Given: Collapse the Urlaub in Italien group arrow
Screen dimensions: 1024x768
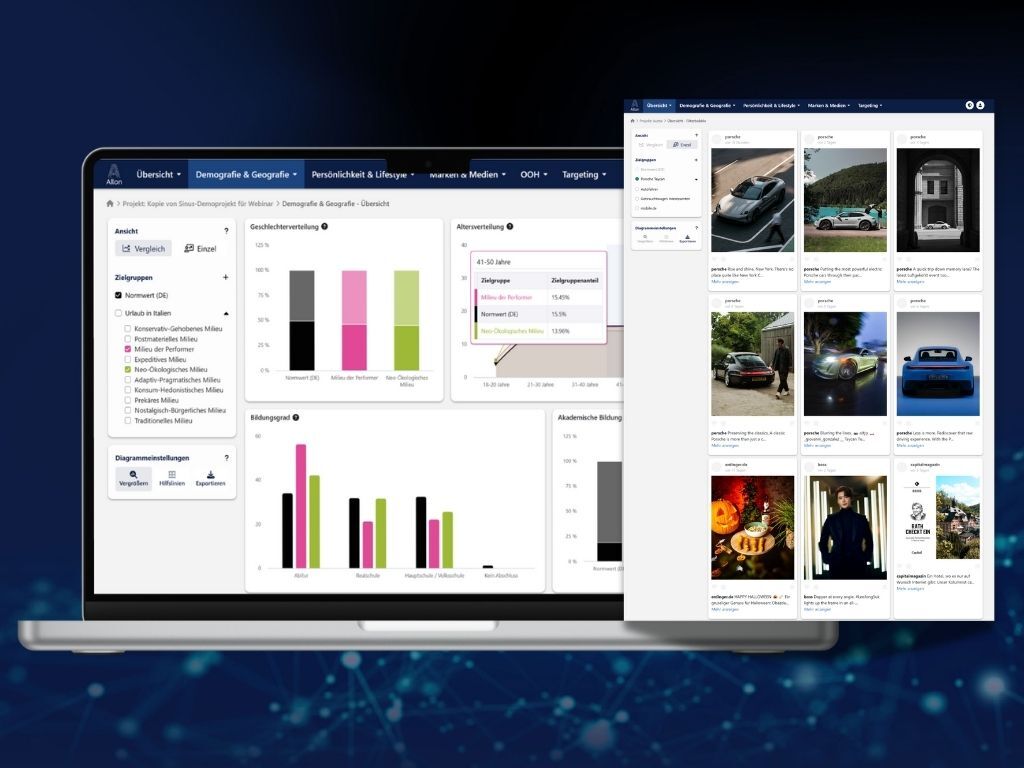Looking at the screenshot, I should click(226, 313).
